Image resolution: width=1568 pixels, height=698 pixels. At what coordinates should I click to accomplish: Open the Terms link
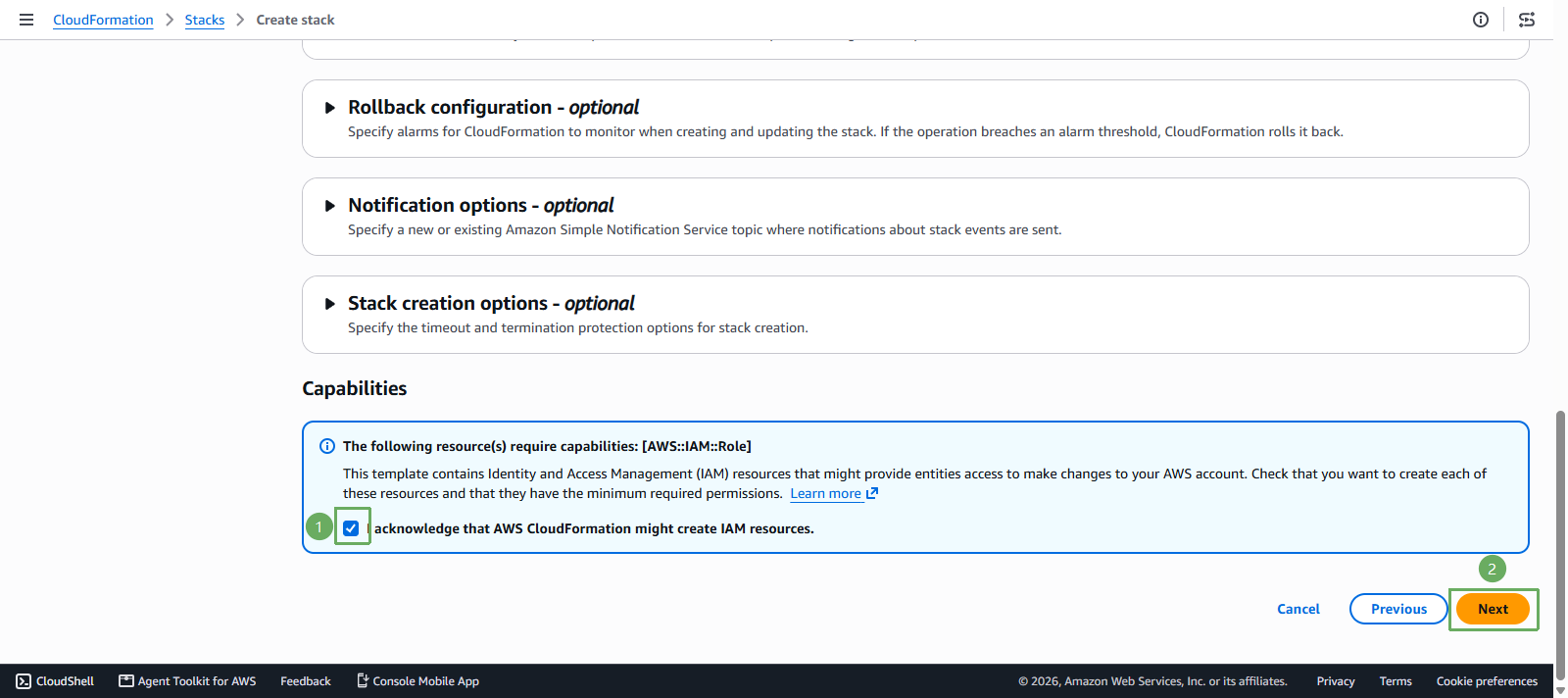1396,681
